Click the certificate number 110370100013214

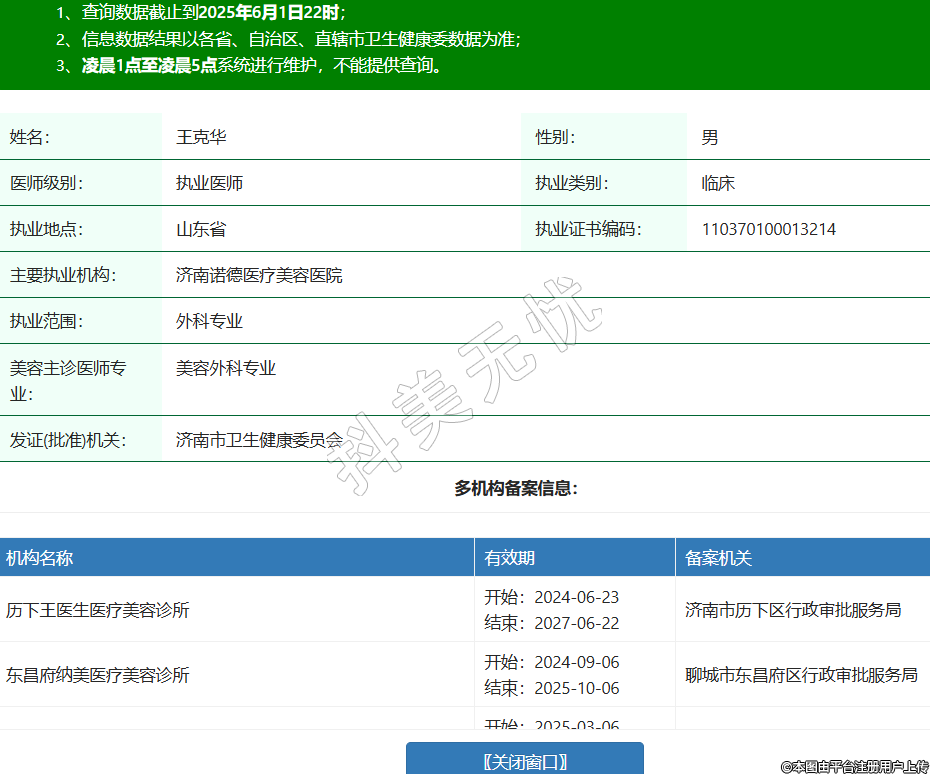pyautogui.click(x=768, y=229)
